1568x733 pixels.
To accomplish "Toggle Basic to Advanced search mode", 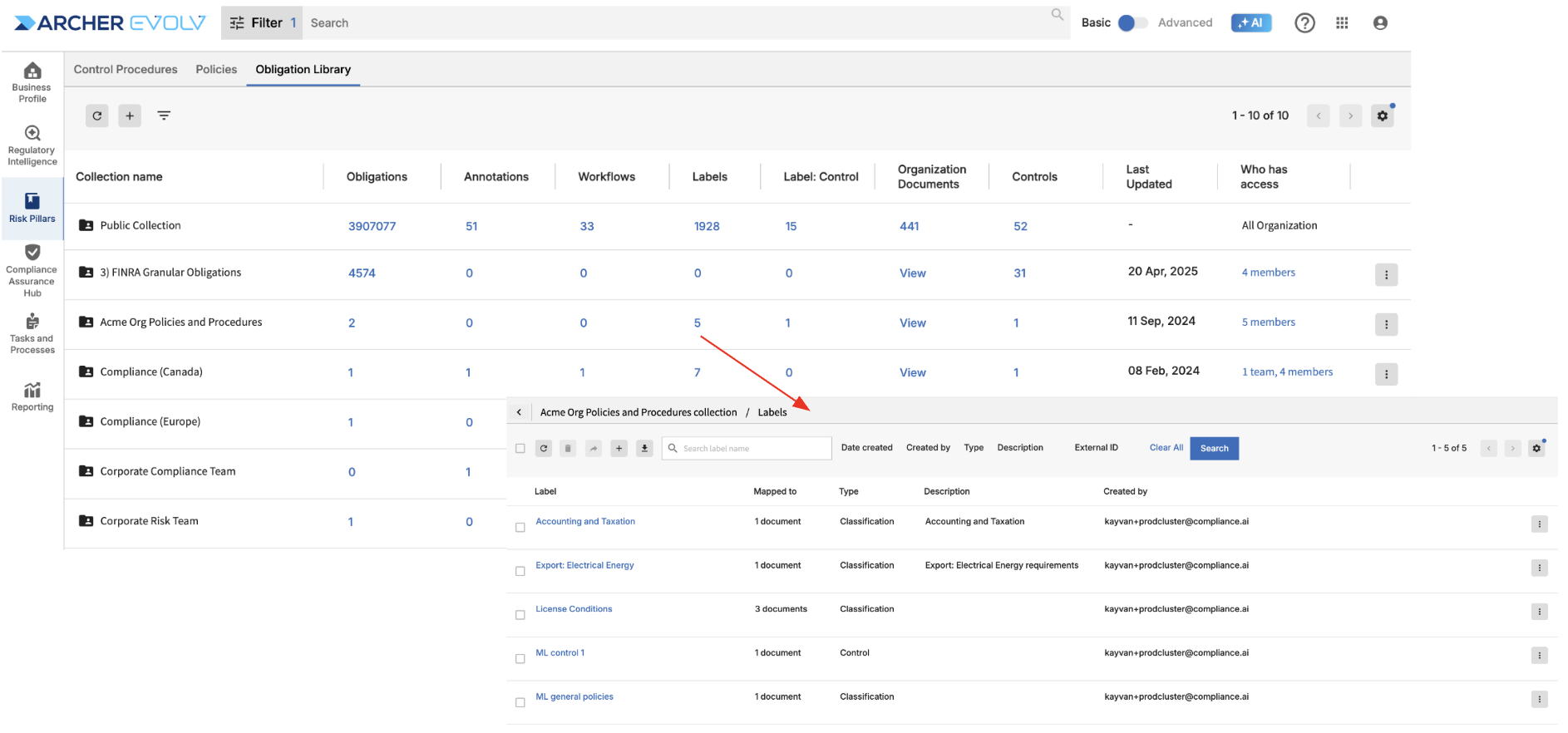I will (x=1132, y=23).
